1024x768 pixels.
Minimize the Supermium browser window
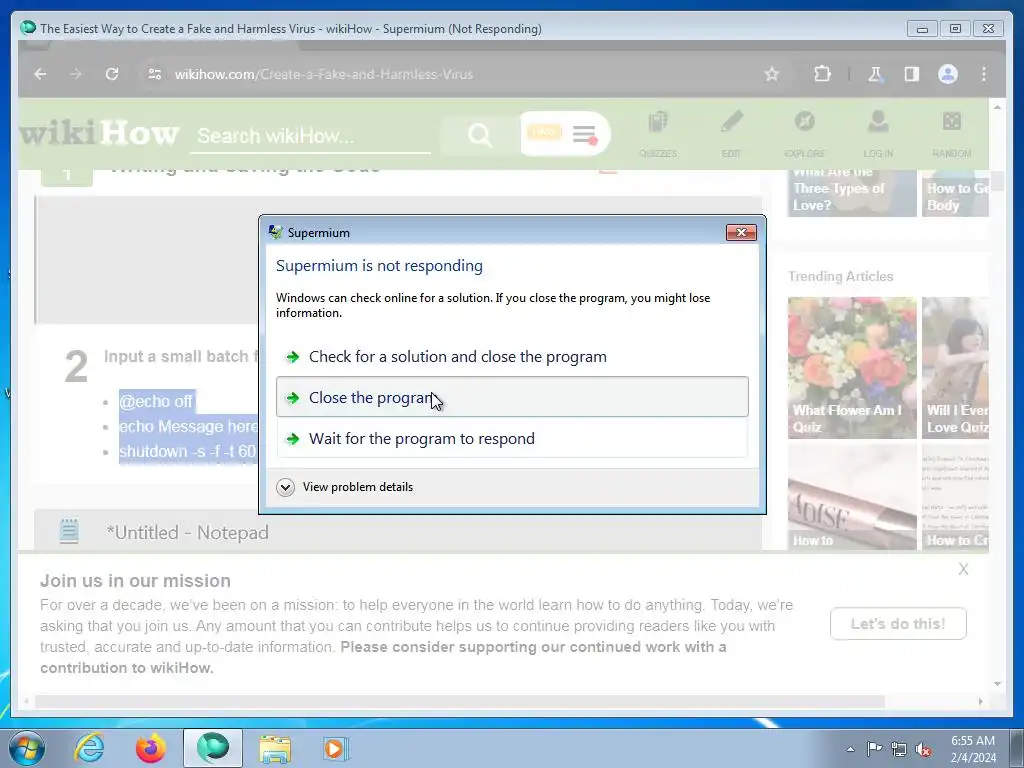[x=922, y=29]
